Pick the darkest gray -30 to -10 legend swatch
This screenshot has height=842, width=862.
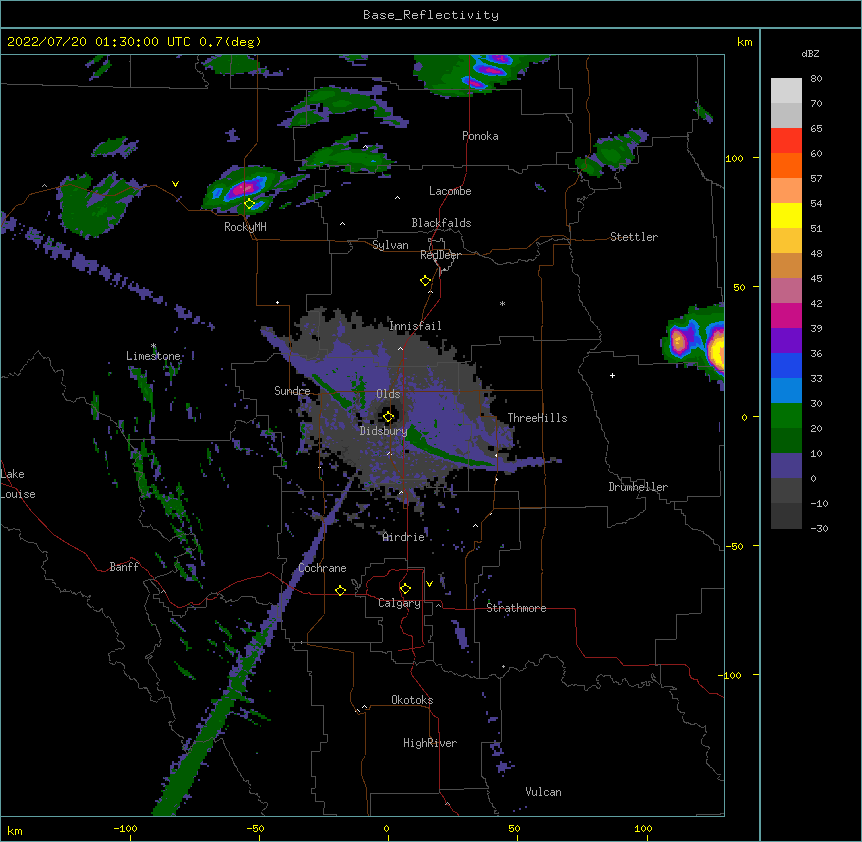tap(786, 516)
